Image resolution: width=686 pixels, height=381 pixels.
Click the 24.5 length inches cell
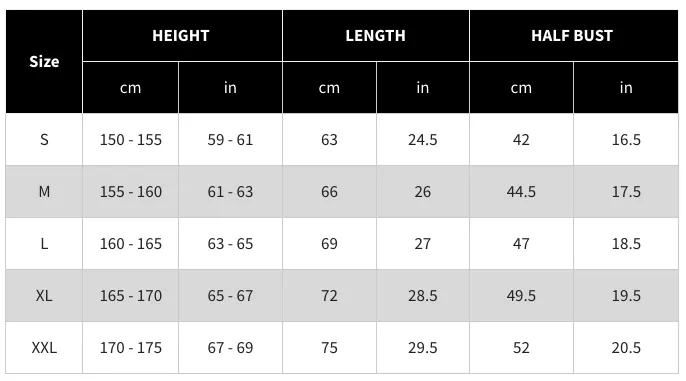click(423, 140)
